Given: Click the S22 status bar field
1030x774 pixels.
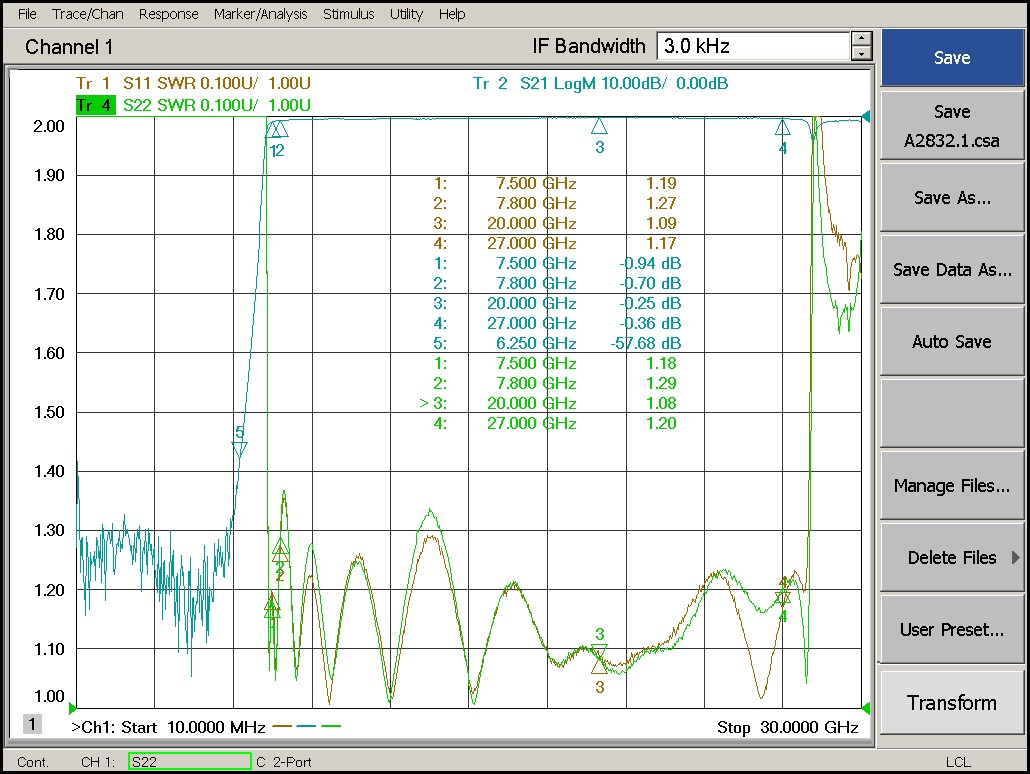Looking at the screenshot, I should (189, 762).
